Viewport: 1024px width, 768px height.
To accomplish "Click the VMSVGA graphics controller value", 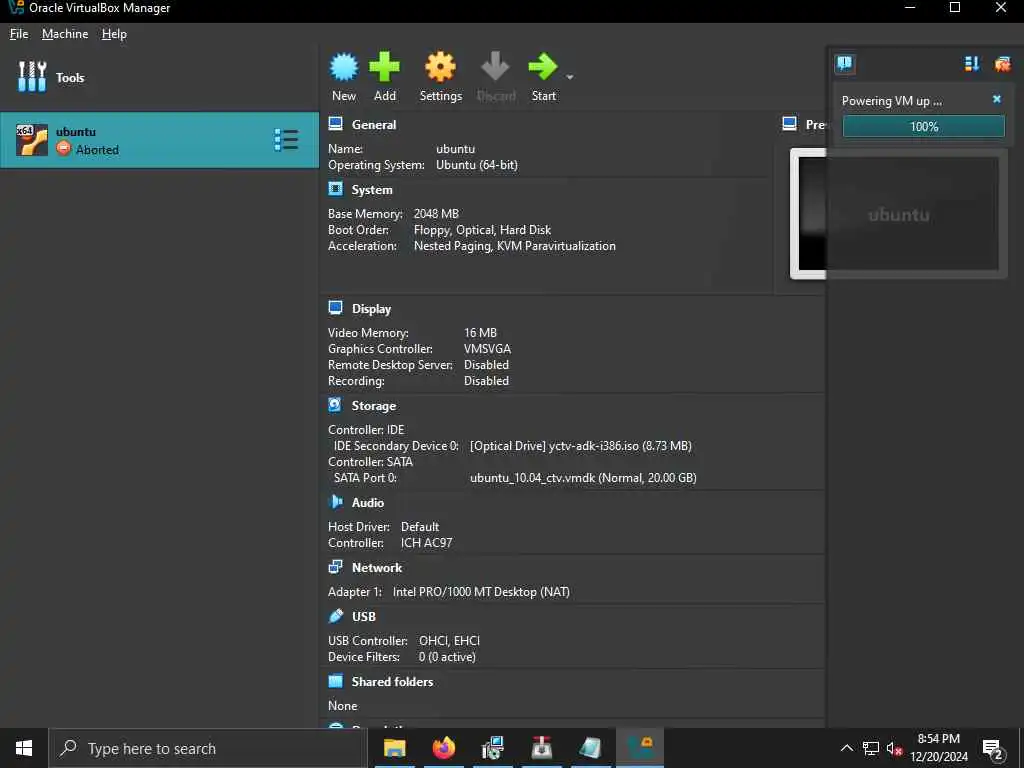I will (487, 349).
